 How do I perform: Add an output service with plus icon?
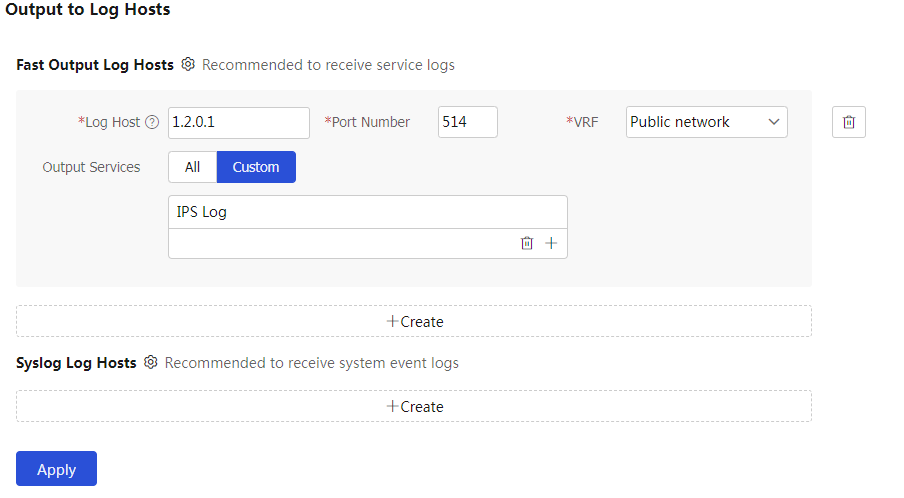pyautogui.click(x=551, y=243)
